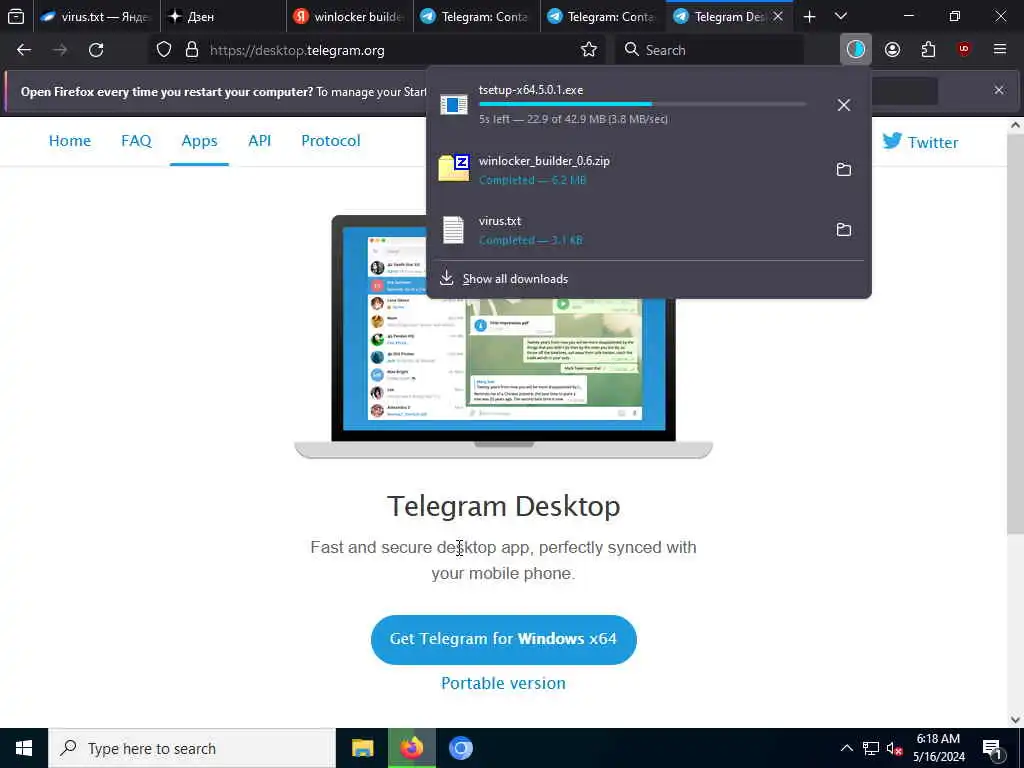Click the address bar URL
This screenshot has width=1024, height=768.
[297, 50]
